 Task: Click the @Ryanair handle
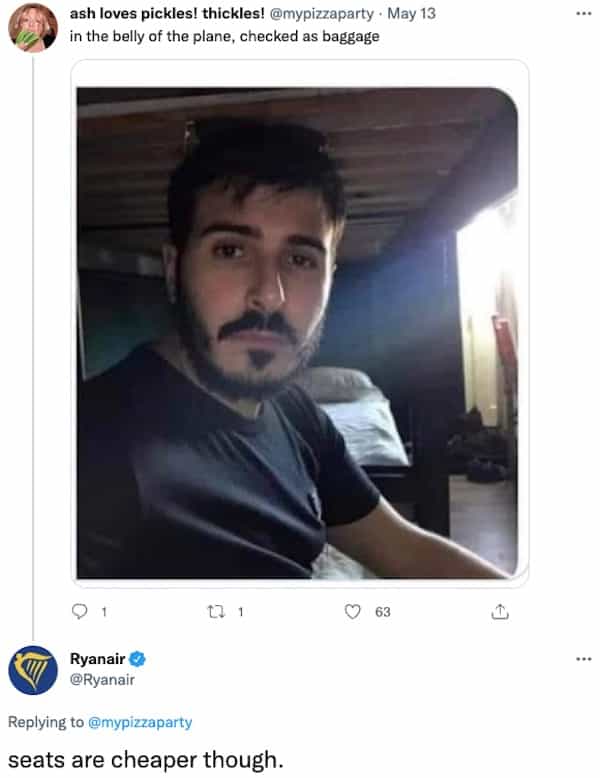pos(102,679)
